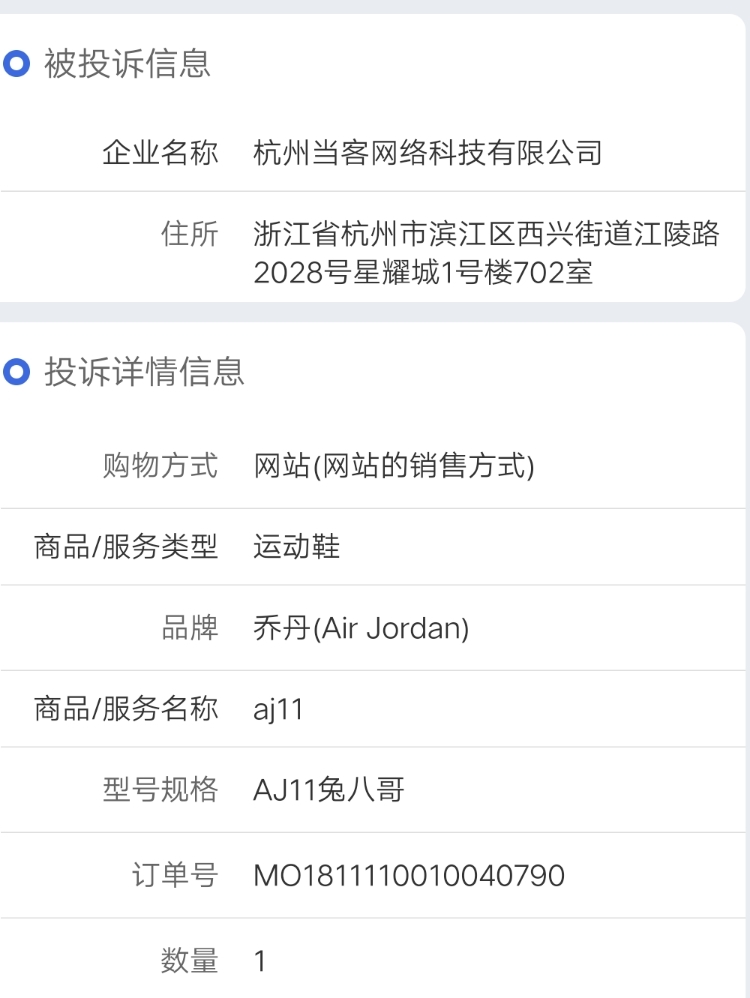Click company name 杭州当客网络科技有限公司

428,153
